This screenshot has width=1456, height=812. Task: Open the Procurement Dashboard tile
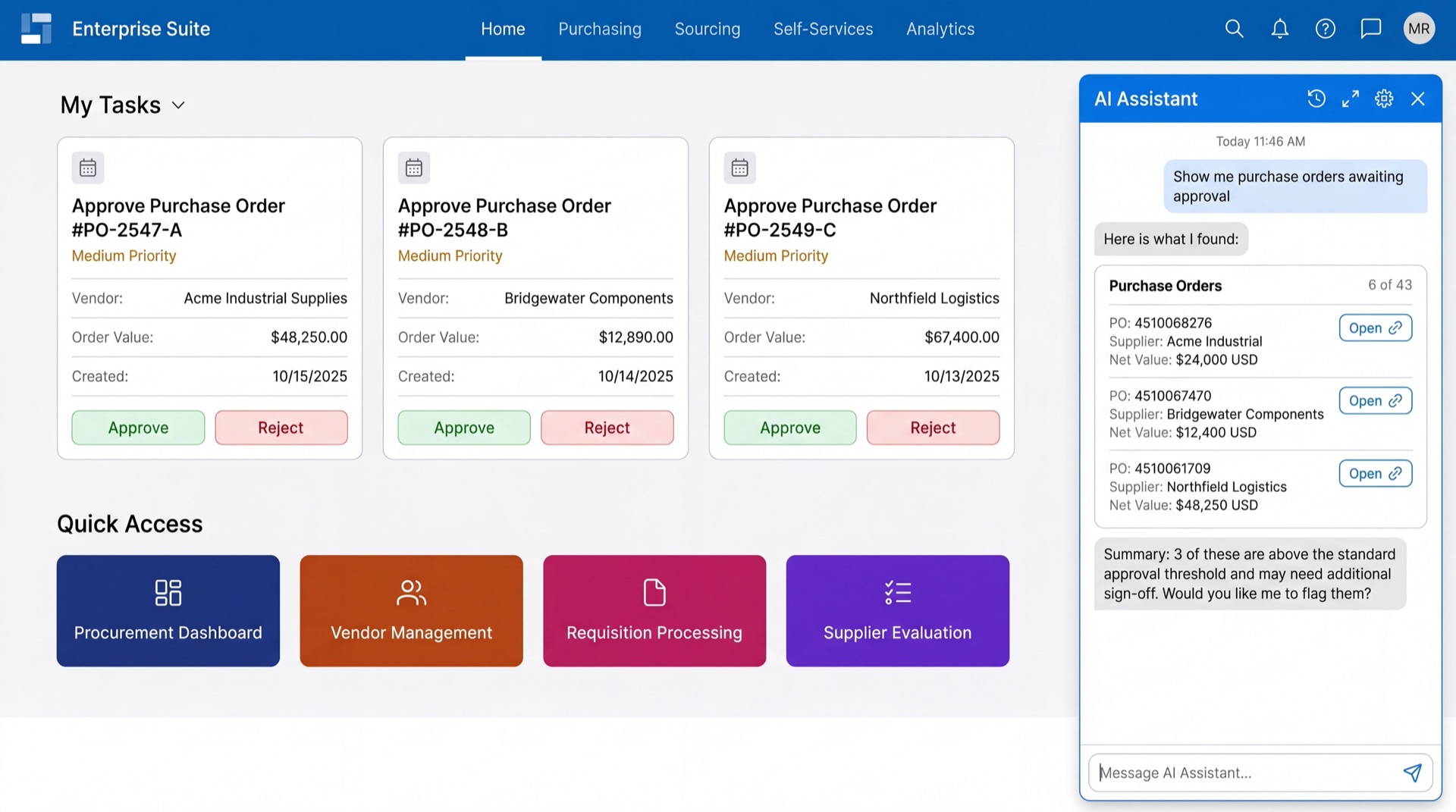click(168, 611)
